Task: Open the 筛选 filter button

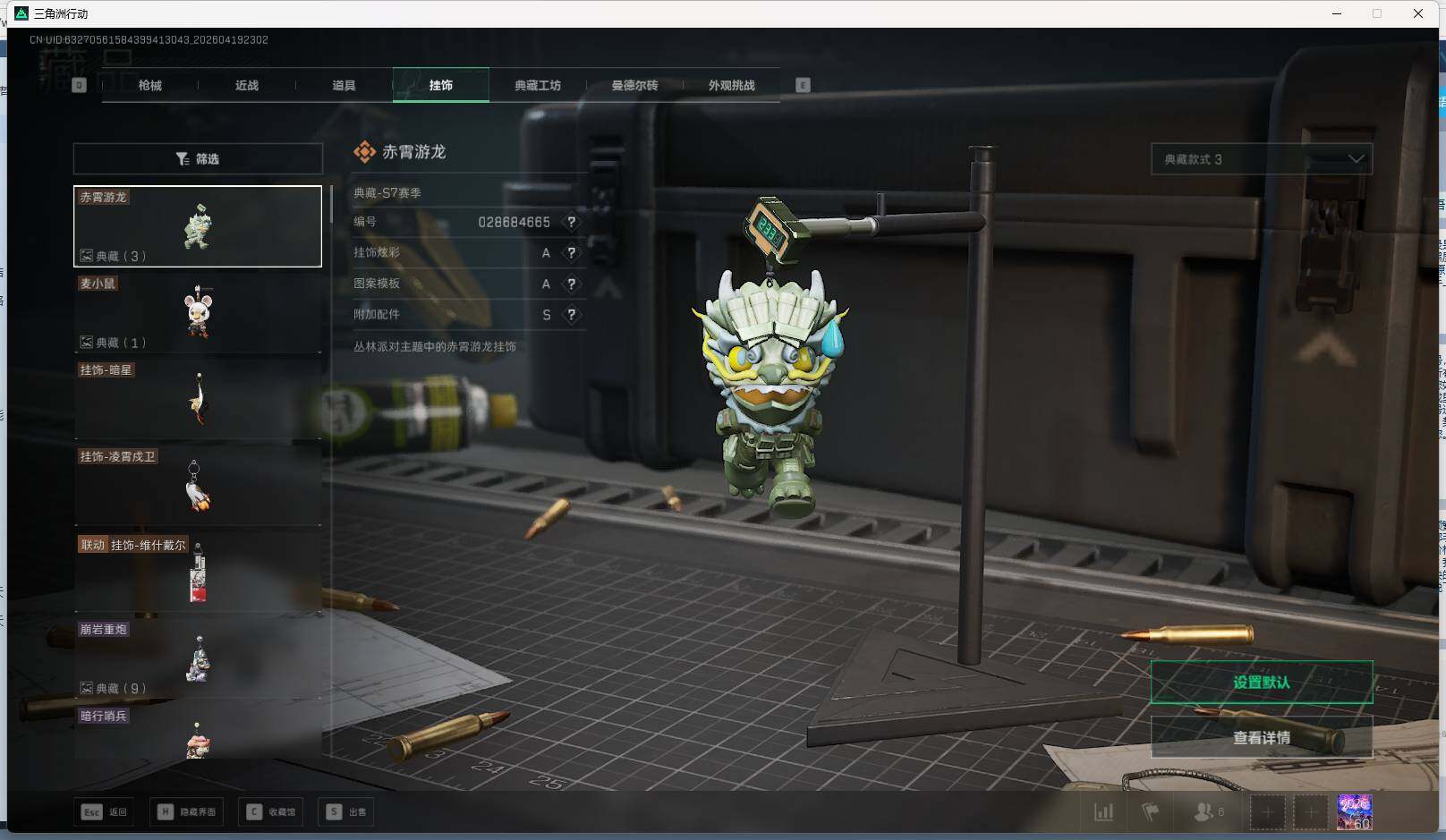Action: coord(198,158)
